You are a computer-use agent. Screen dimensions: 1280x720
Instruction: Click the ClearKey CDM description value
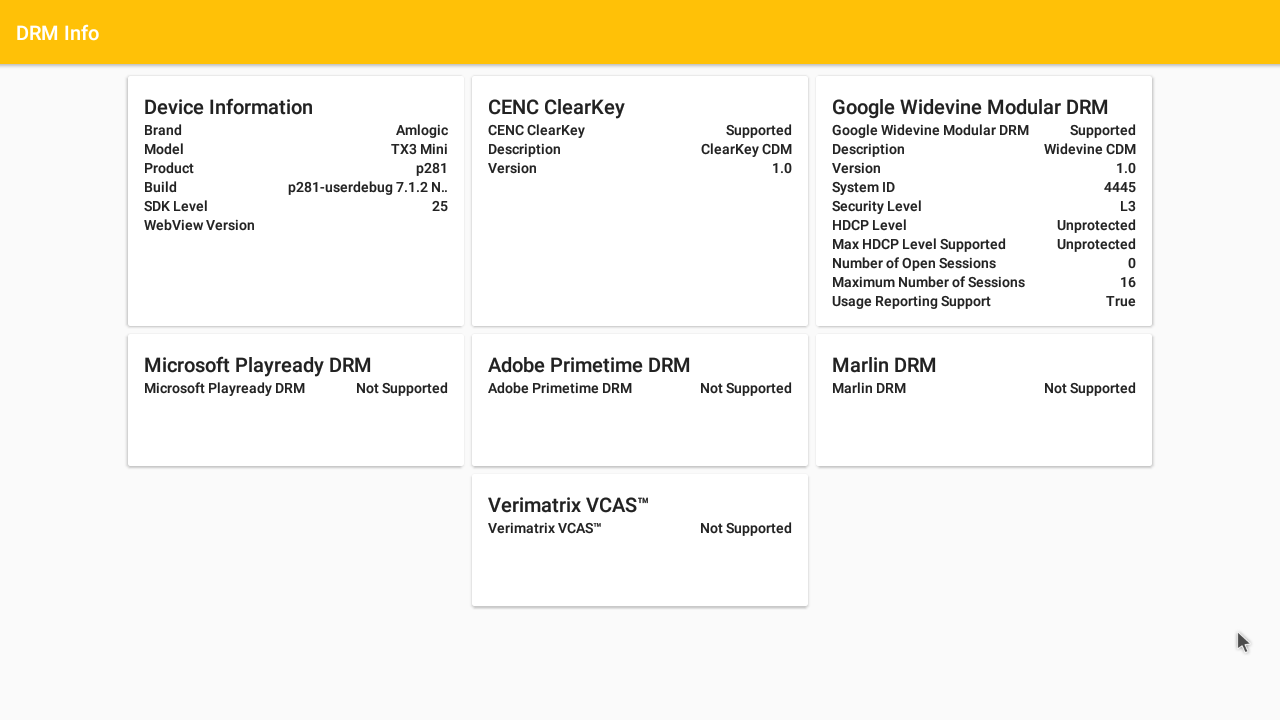click(x=746, y=149)
